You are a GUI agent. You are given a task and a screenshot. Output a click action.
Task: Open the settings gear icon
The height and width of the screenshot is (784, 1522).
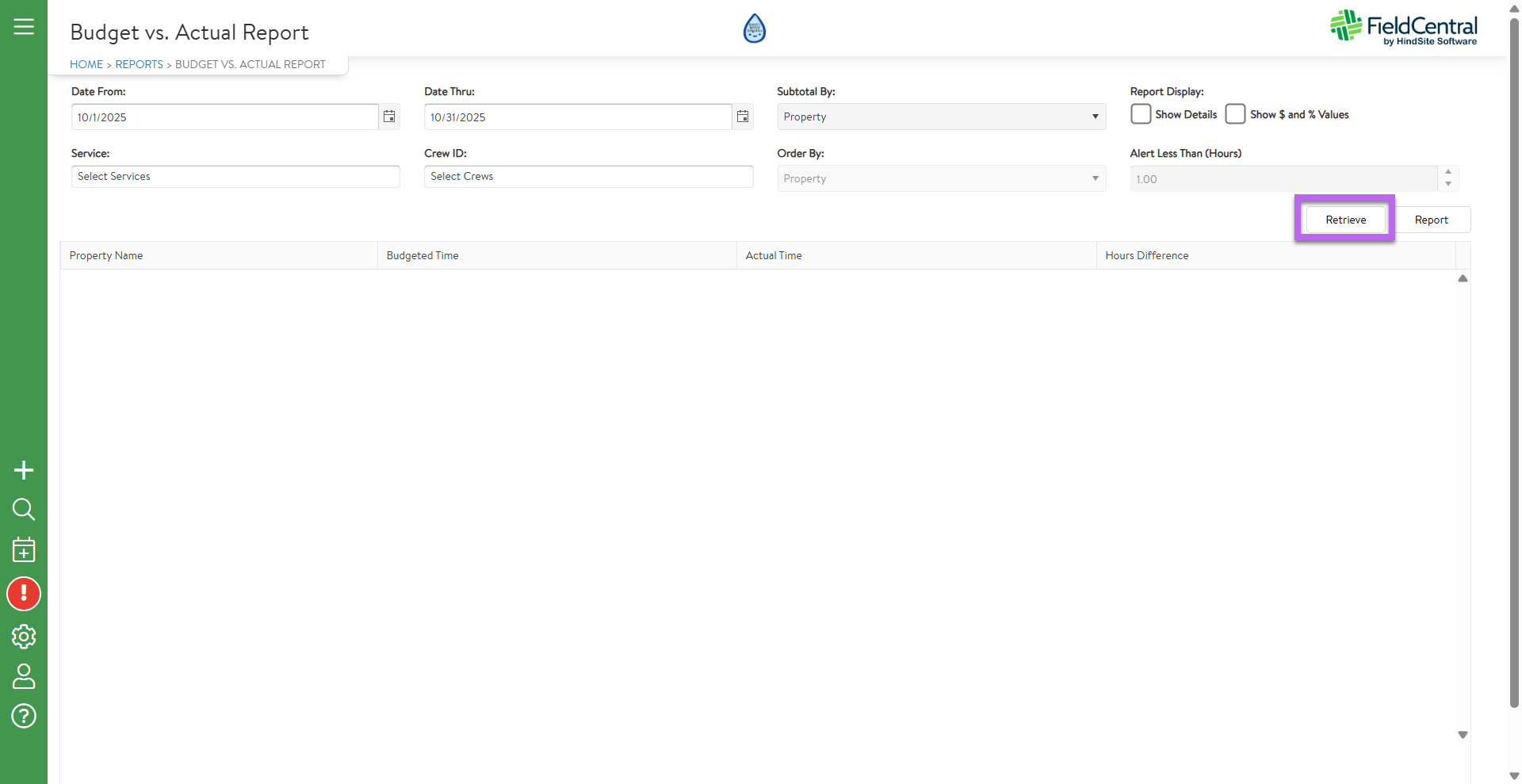(x=24, y=637)
